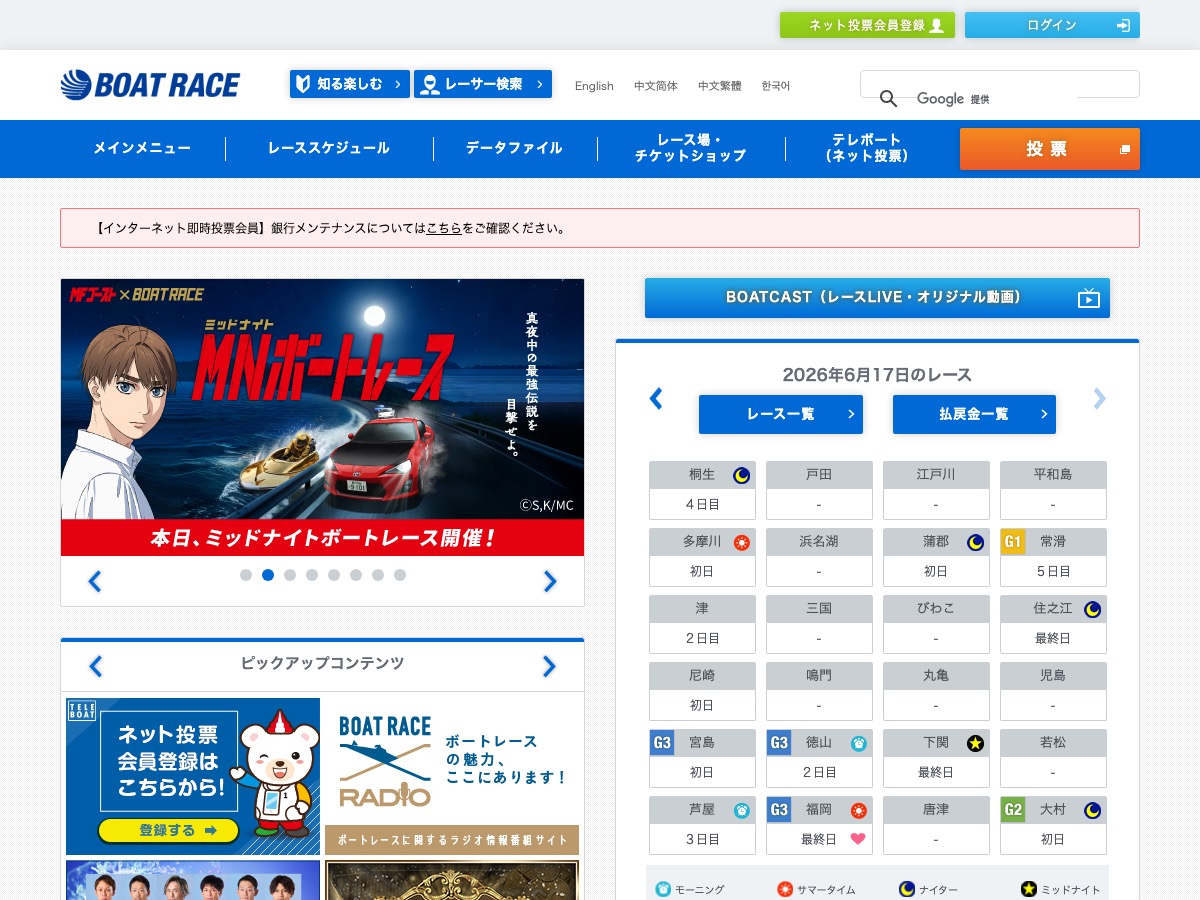
Task: Select the sixth carousel dot
Action: (x=356, y=575)
